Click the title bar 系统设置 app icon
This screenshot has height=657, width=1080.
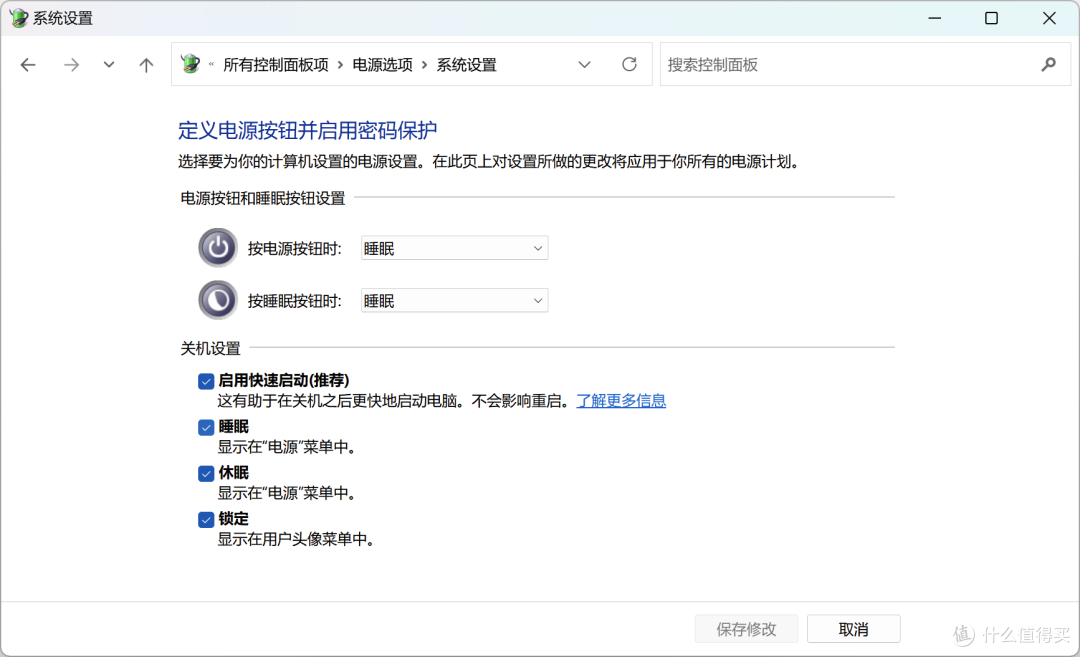click(x=19, y=18)
